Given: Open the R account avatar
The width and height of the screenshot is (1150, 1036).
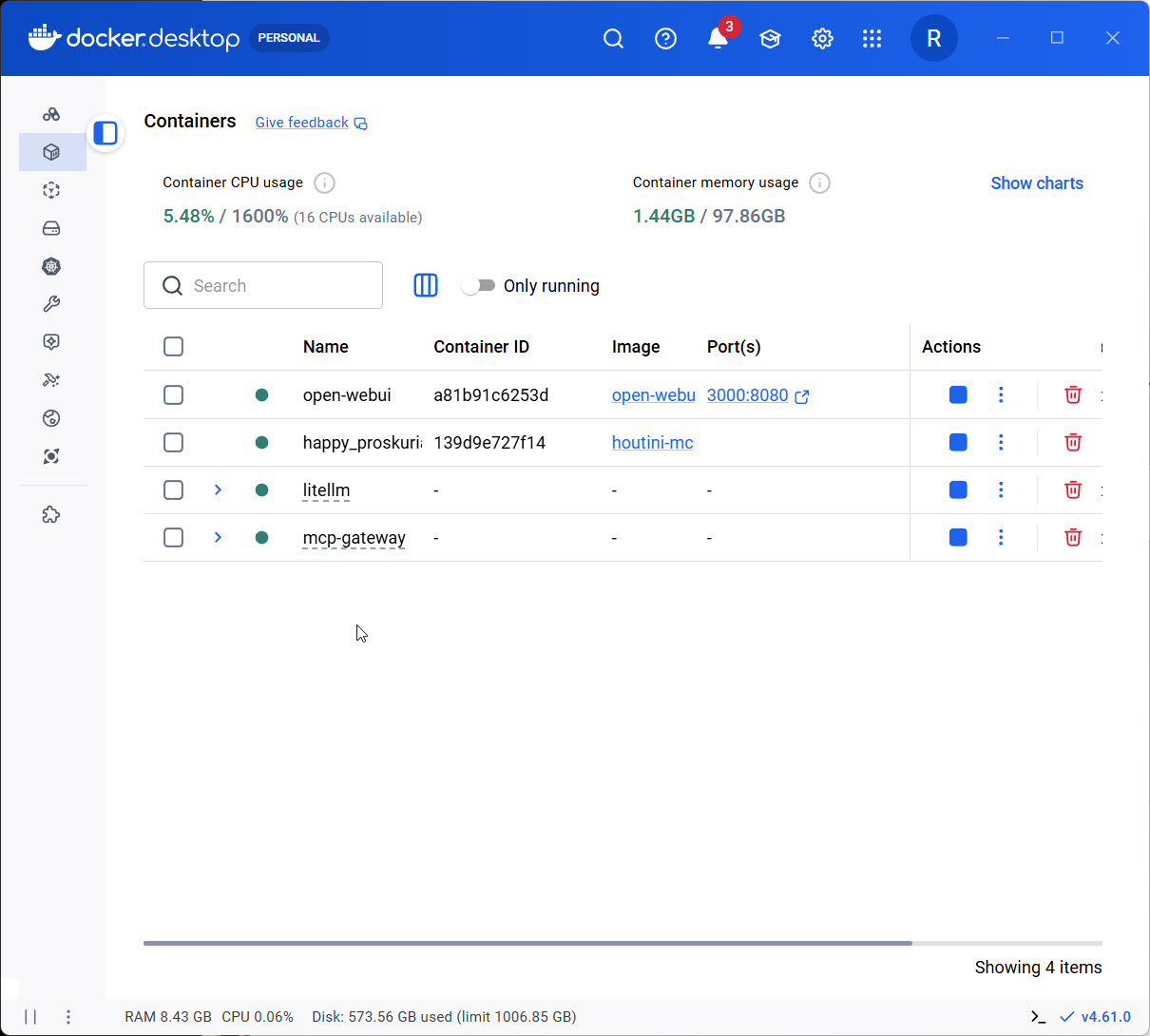Looking at the screenshot, I should click(934, 38).
